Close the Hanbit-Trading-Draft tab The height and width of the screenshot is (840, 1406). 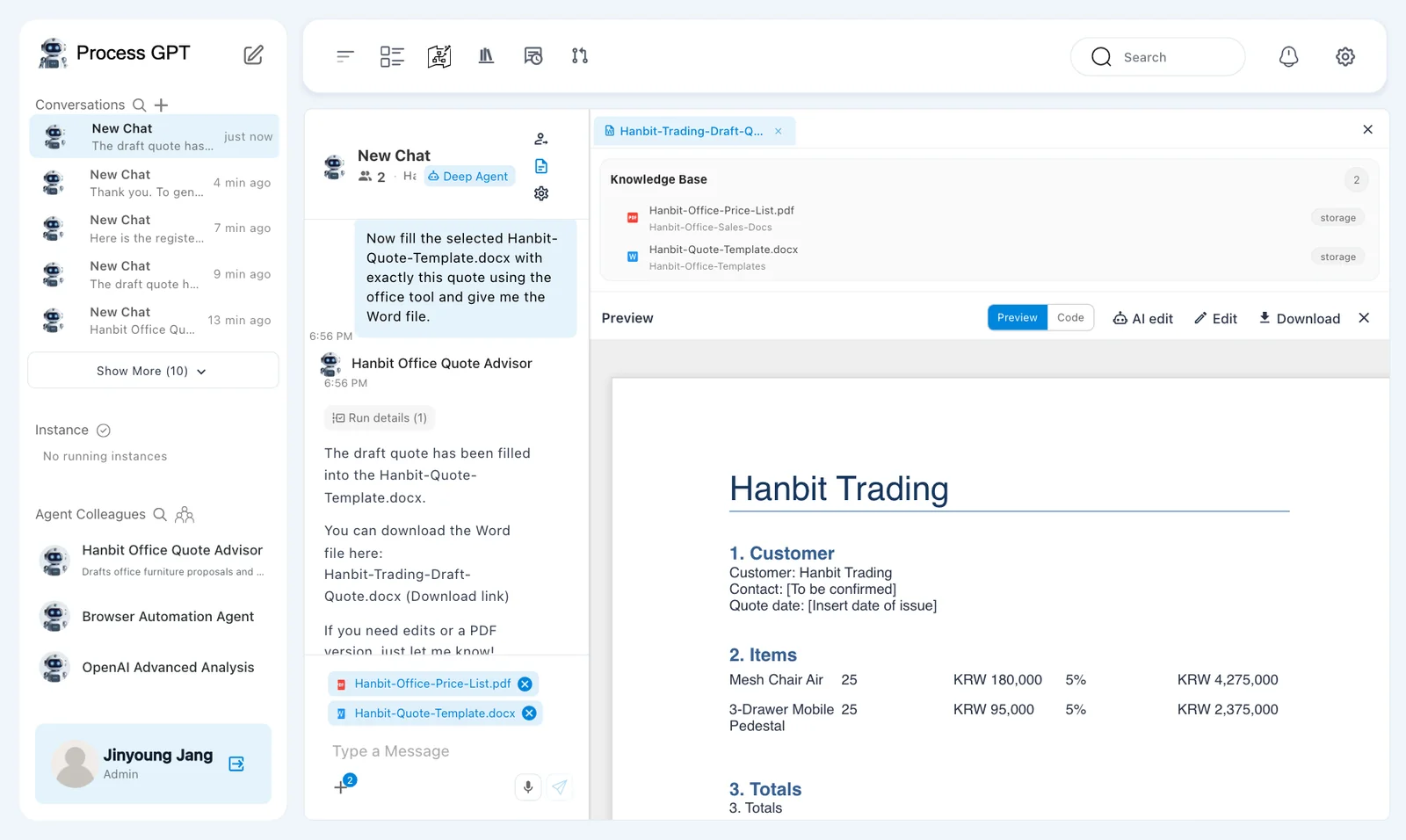(778, 131)
